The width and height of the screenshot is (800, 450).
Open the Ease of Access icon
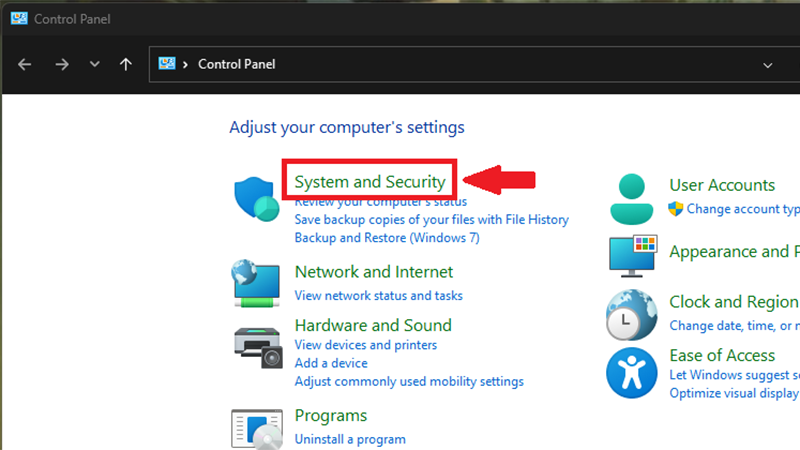click(632, 370)
